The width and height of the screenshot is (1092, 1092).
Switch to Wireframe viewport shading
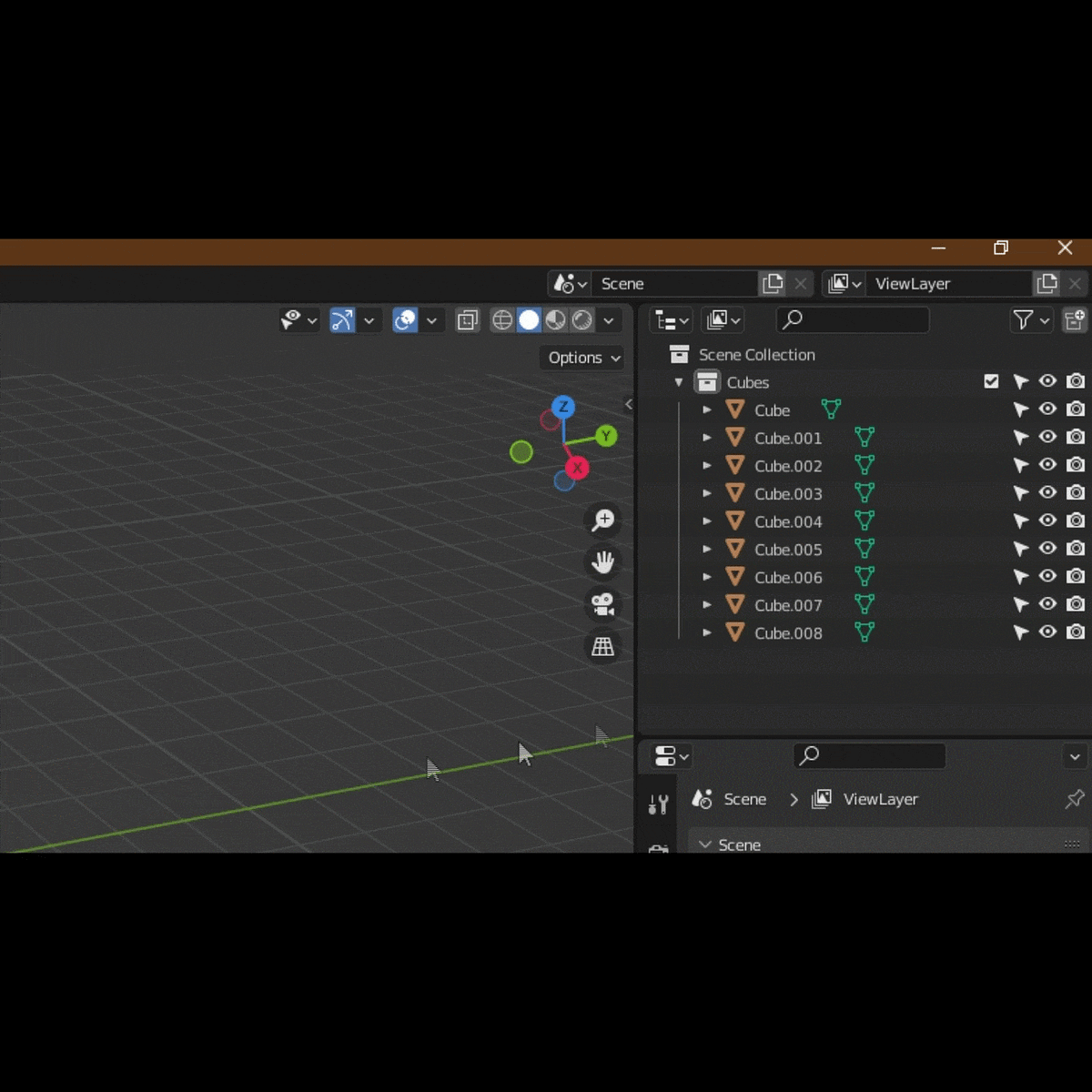click(x=501, y=320)
